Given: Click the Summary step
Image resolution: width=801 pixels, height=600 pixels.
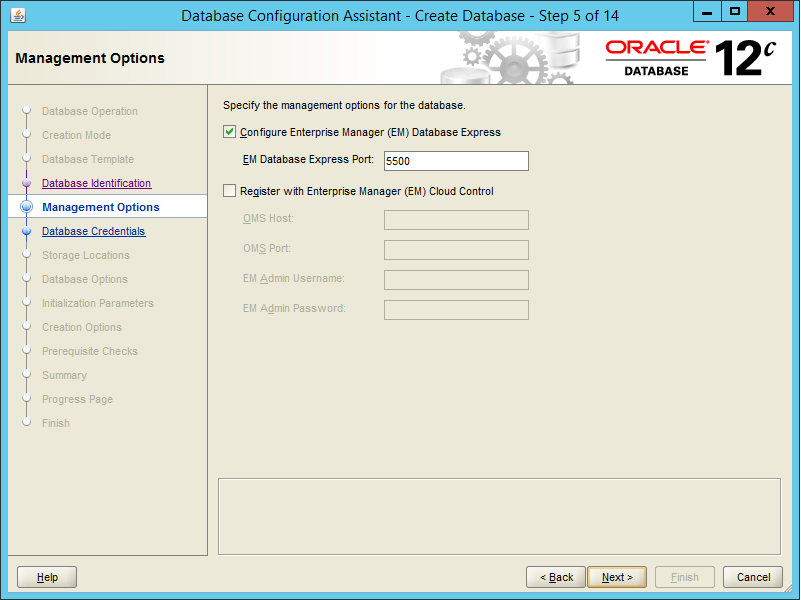Looking at the screenshot, I should (64, 375).
